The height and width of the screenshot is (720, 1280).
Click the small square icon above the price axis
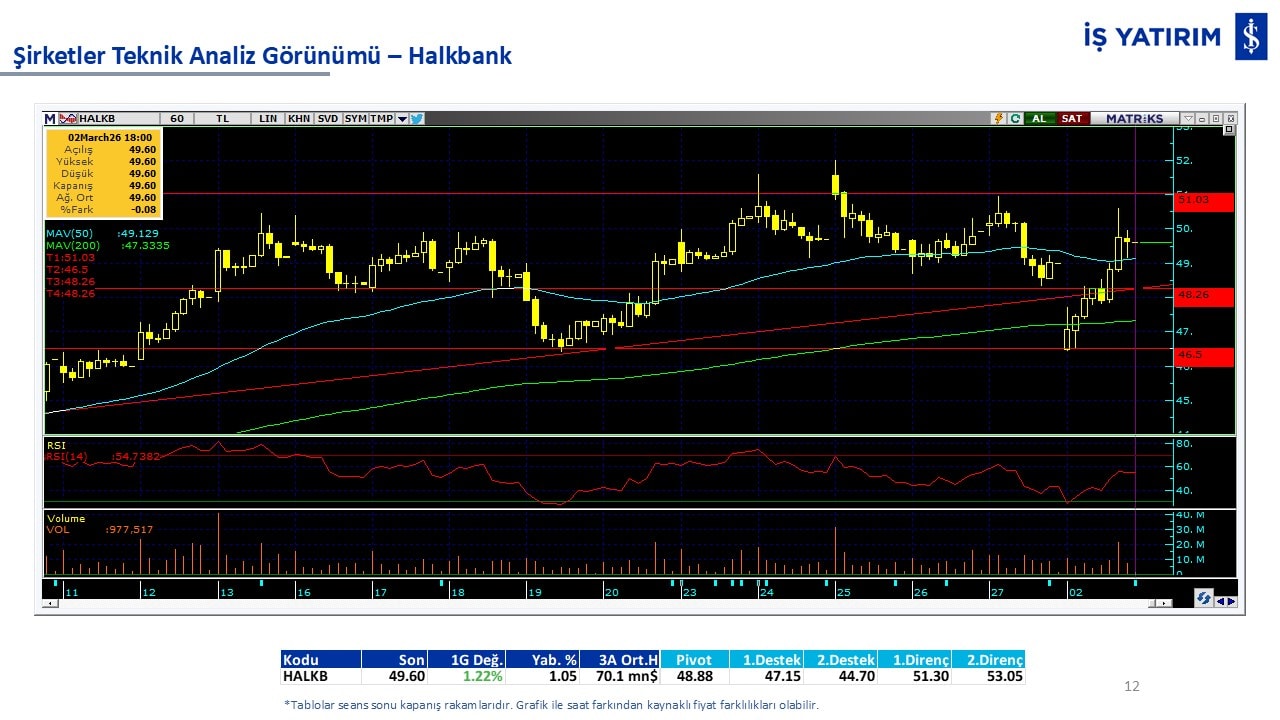pos(1229,130)
